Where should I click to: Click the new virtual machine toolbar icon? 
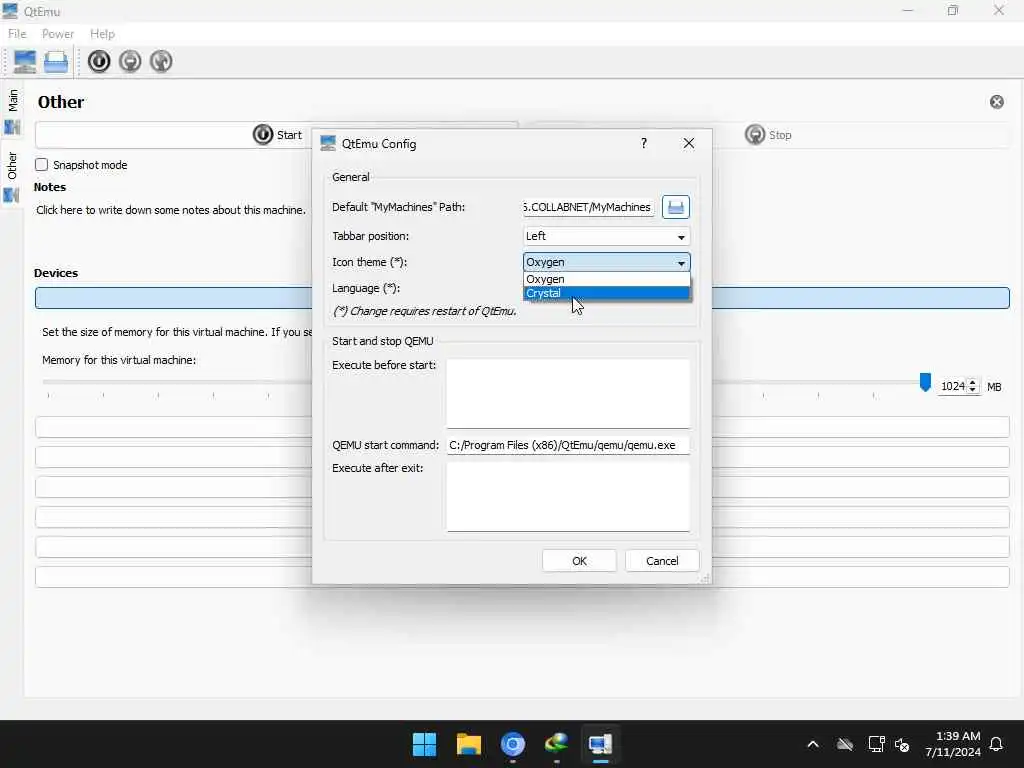(25, 61)
